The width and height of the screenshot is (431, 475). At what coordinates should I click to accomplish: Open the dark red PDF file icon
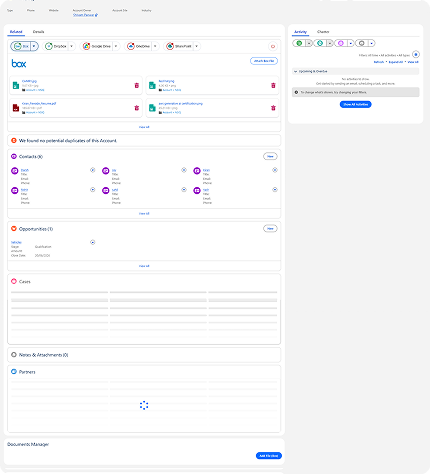click(x=16, y=108)
